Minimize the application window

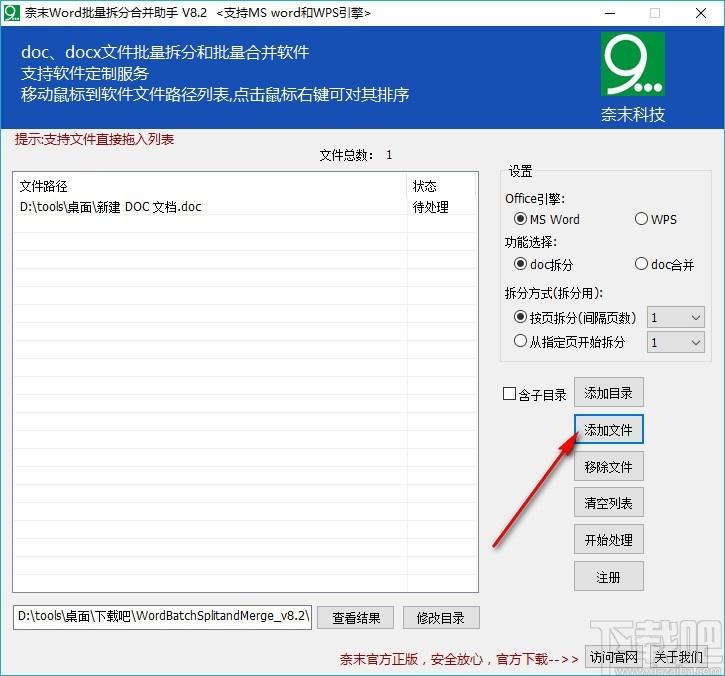[x=610, y=13]
